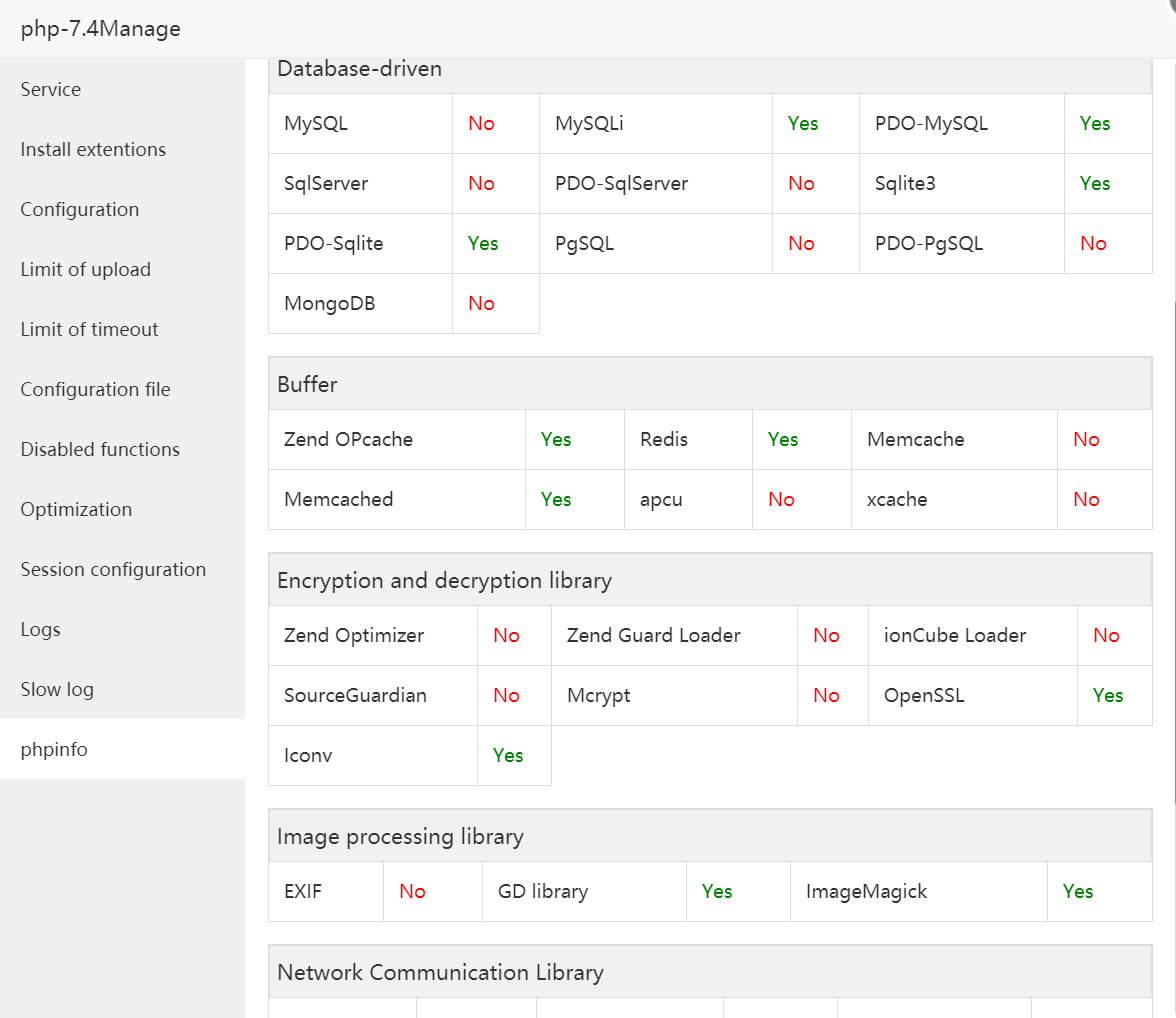The height and width of the screenshot is (1018, 1176).
Task: Open Disabled functions page
Action: click(x=100, y=449)
